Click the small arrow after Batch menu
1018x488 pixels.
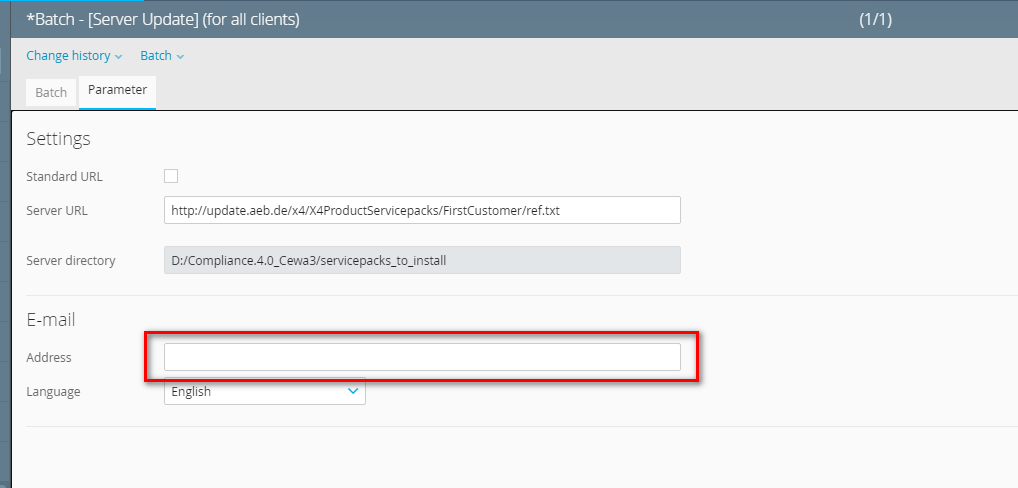pyautogui.click(x=180, y=57)
